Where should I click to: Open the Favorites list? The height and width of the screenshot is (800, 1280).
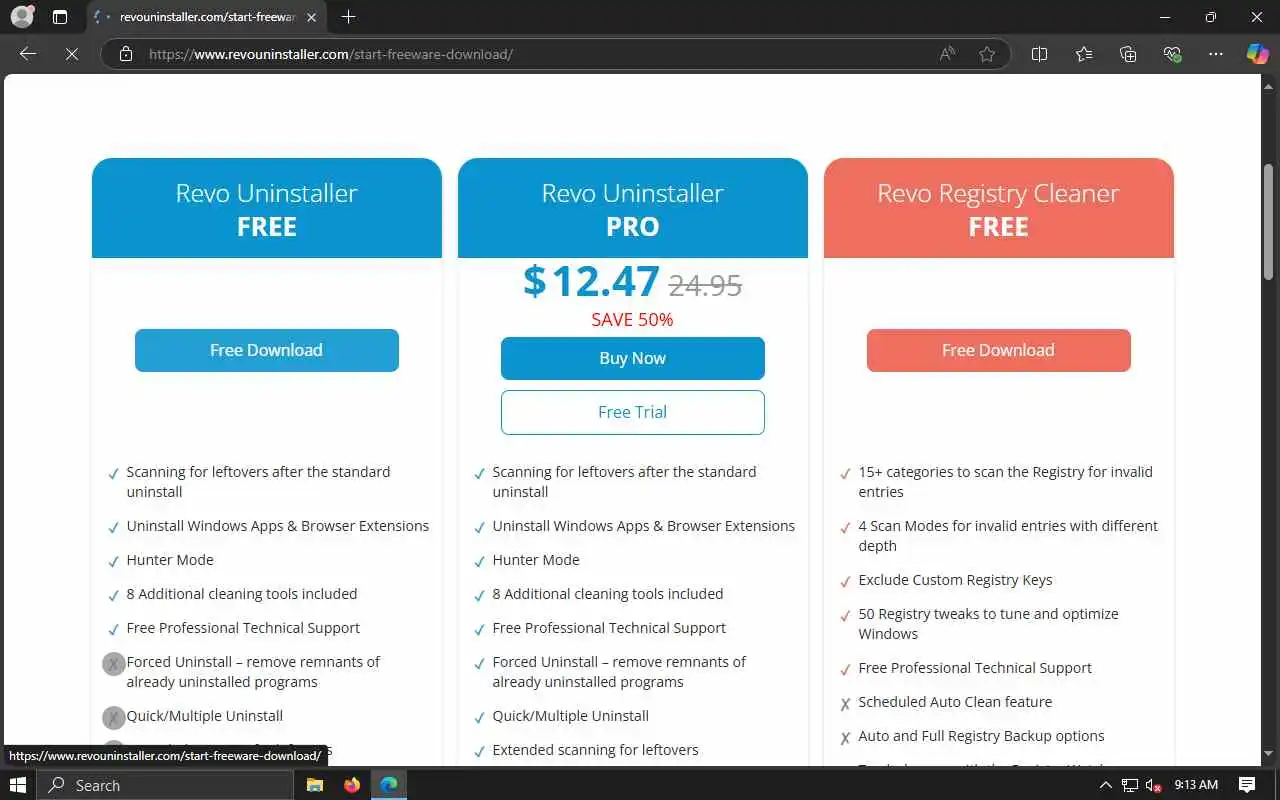tap(1084, 54)
